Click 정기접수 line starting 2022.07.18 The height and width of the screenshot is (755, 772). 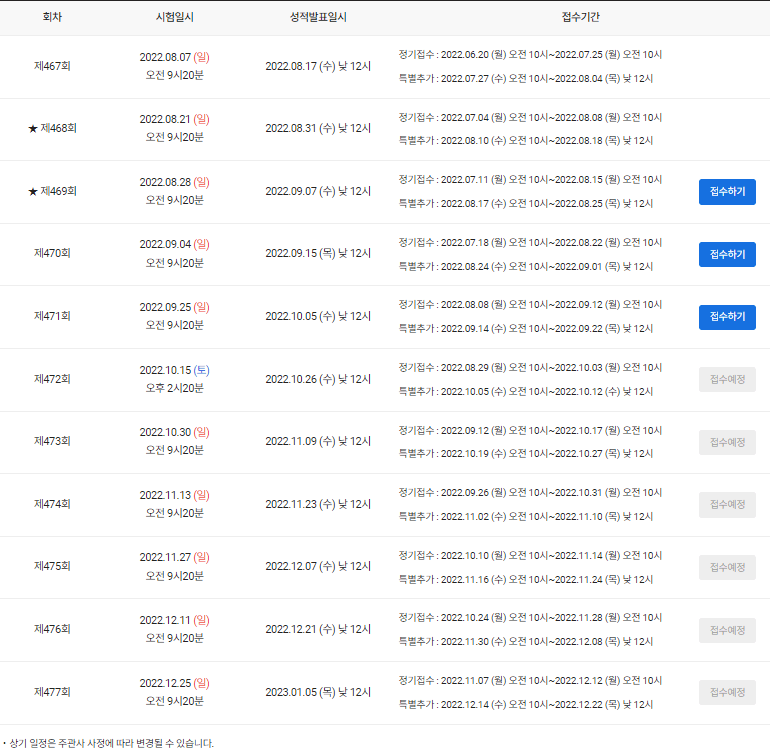530,243
